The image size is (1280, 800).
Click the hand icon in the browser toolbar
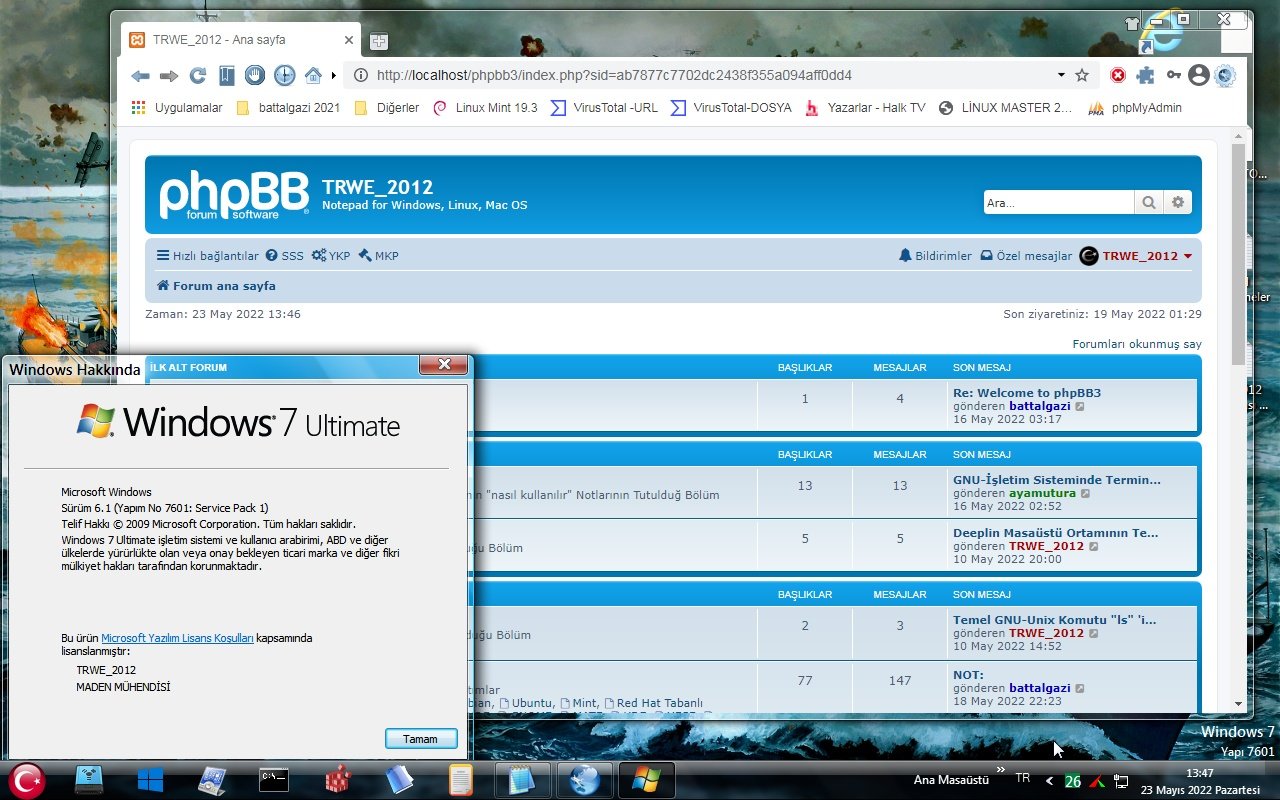(255, 75)
